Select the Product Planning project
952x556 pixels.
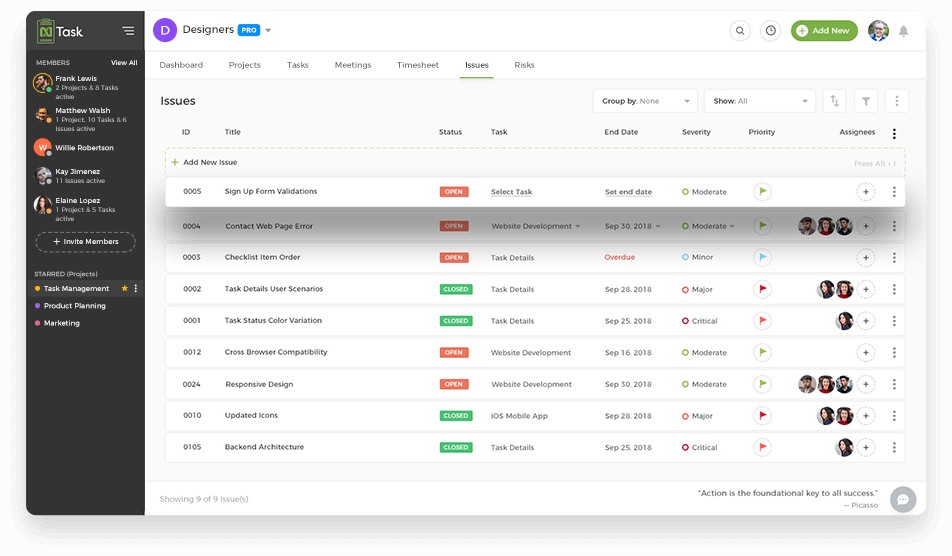pyautogui.click(x=75, y=306)
